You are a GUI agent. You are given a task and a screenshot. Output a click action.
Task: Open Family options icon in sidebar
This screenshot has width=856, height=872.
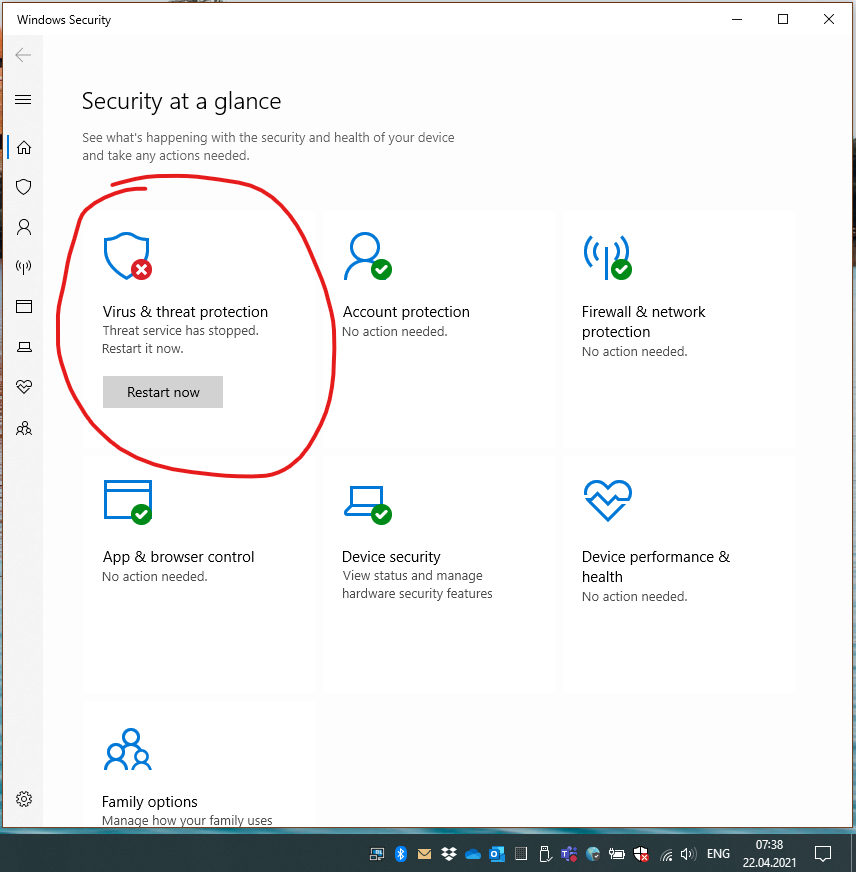(24, 428)
